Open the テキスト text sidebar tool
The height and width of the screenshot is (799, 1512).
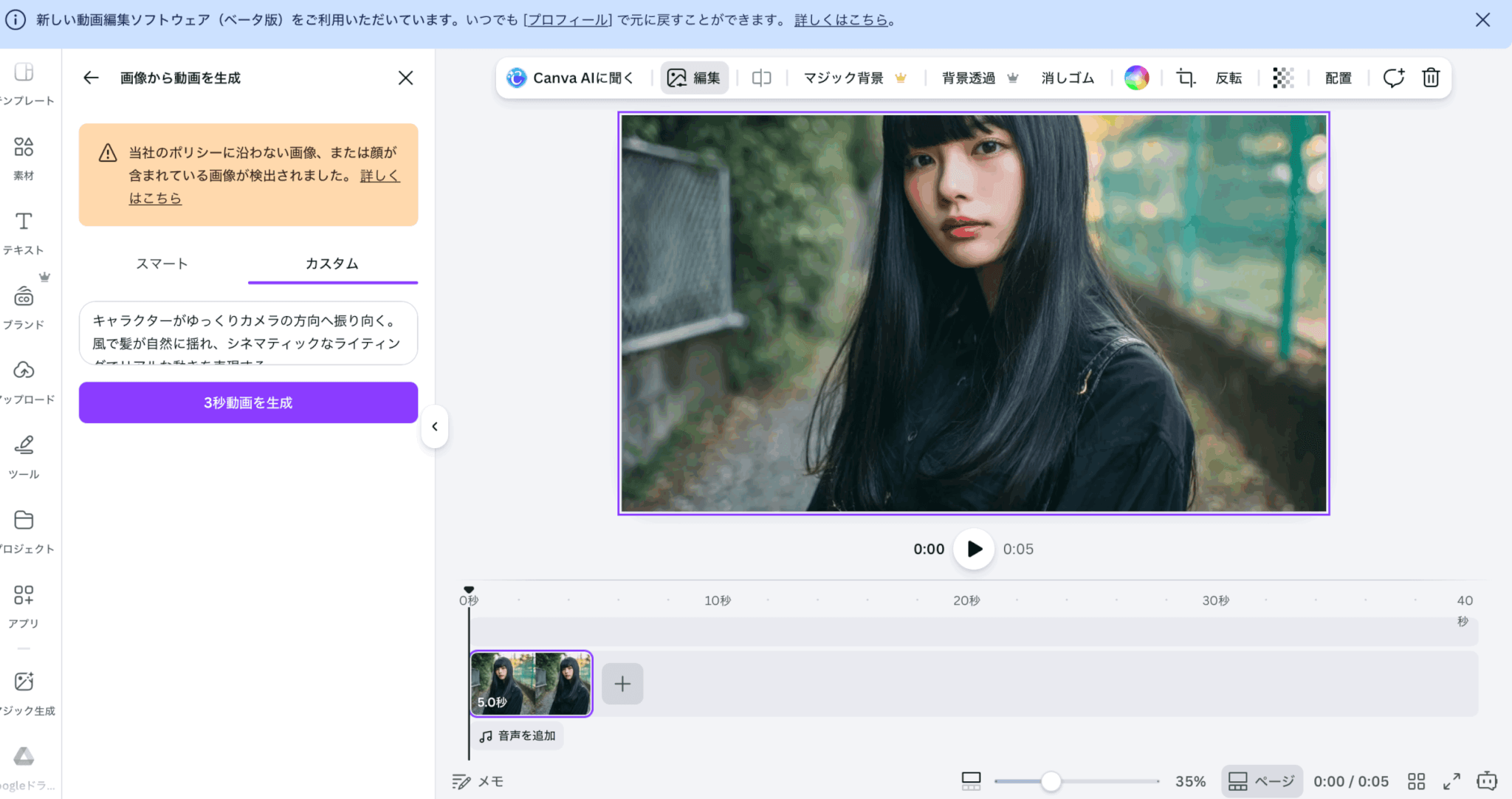[x=24, y=232]
